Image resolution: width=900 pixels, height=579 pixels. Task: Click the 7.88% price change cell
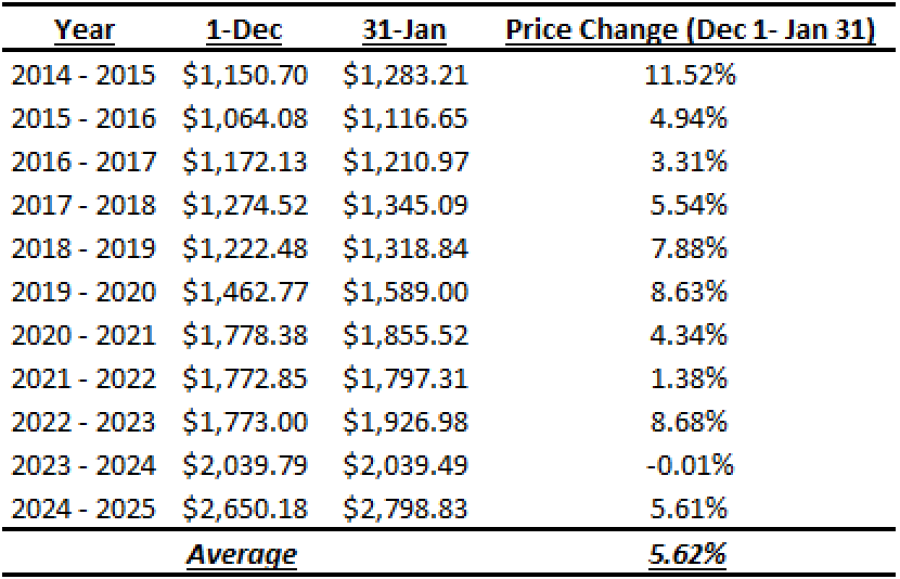tap(691, 248)
